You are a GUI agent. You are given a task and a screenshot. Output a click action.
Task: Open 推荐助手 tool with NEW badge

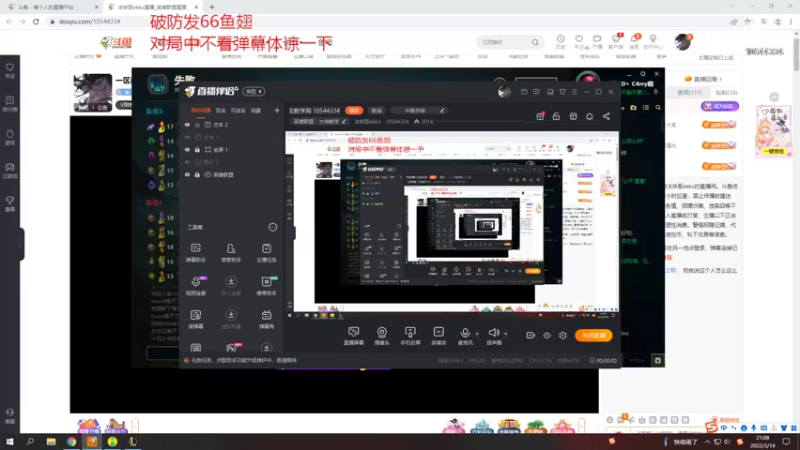pyautogui.click(x=266, y=286)
